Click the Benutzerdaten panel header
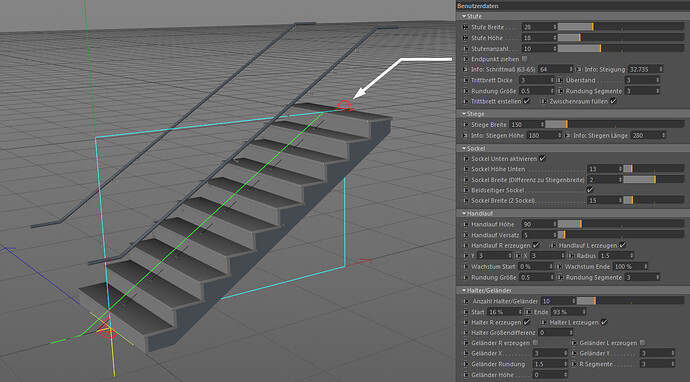Image resolution: width=690 pixels, height=382 pixels. tap(573, 6)
